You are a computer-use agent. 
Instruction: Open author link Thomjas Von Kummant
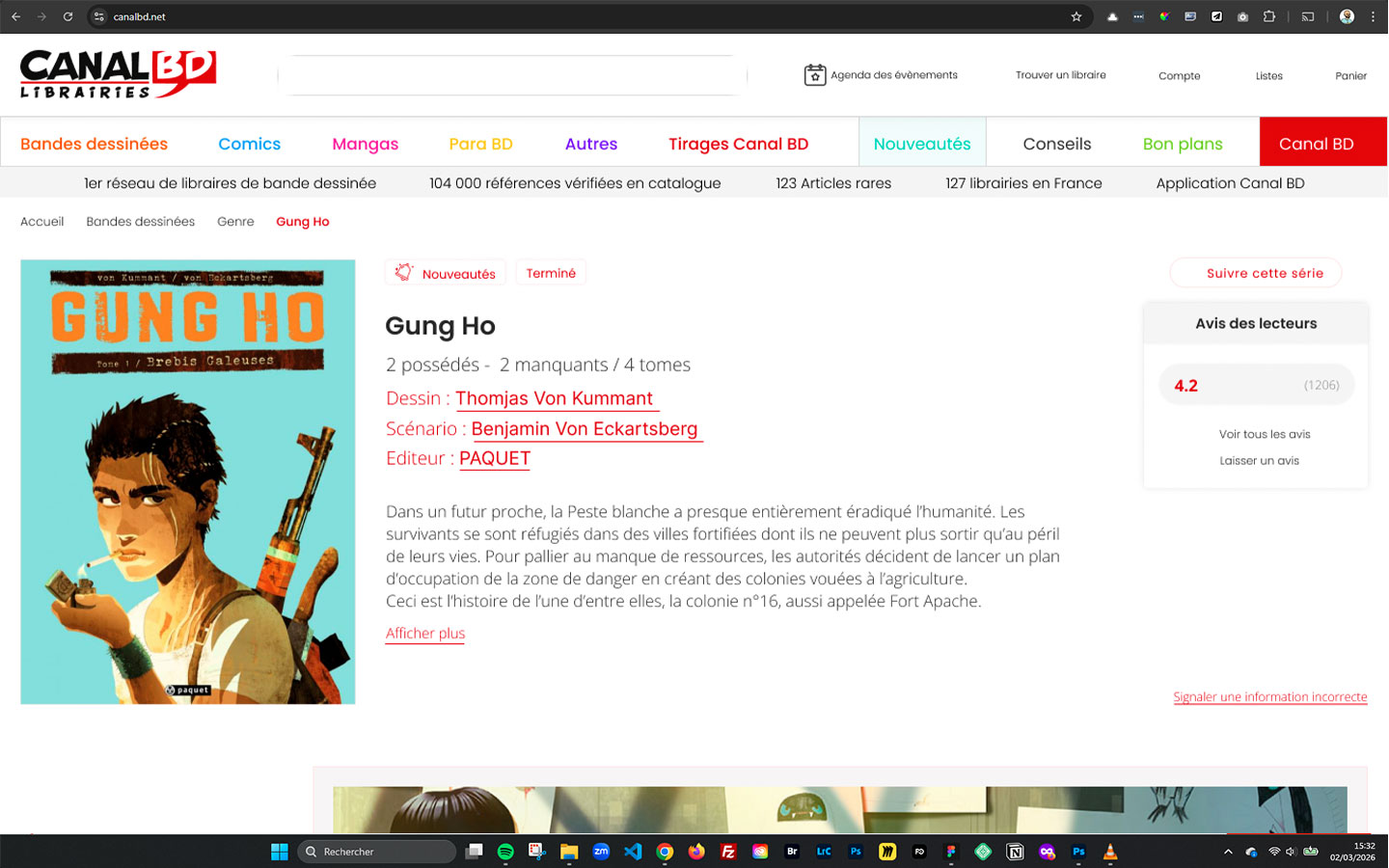point(554,398)
